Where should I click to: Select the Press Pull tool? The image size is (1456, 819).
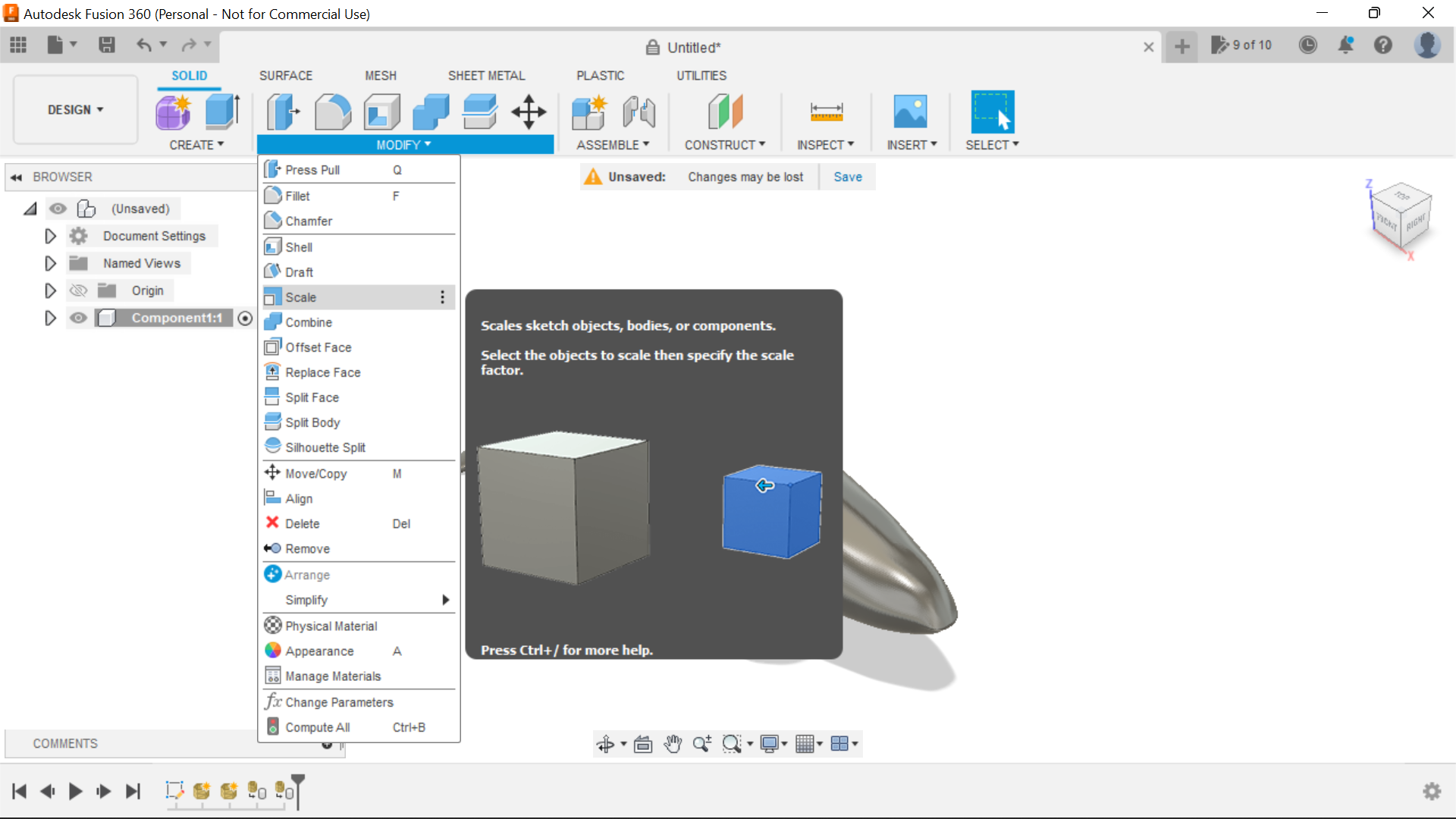coord(312,169)
